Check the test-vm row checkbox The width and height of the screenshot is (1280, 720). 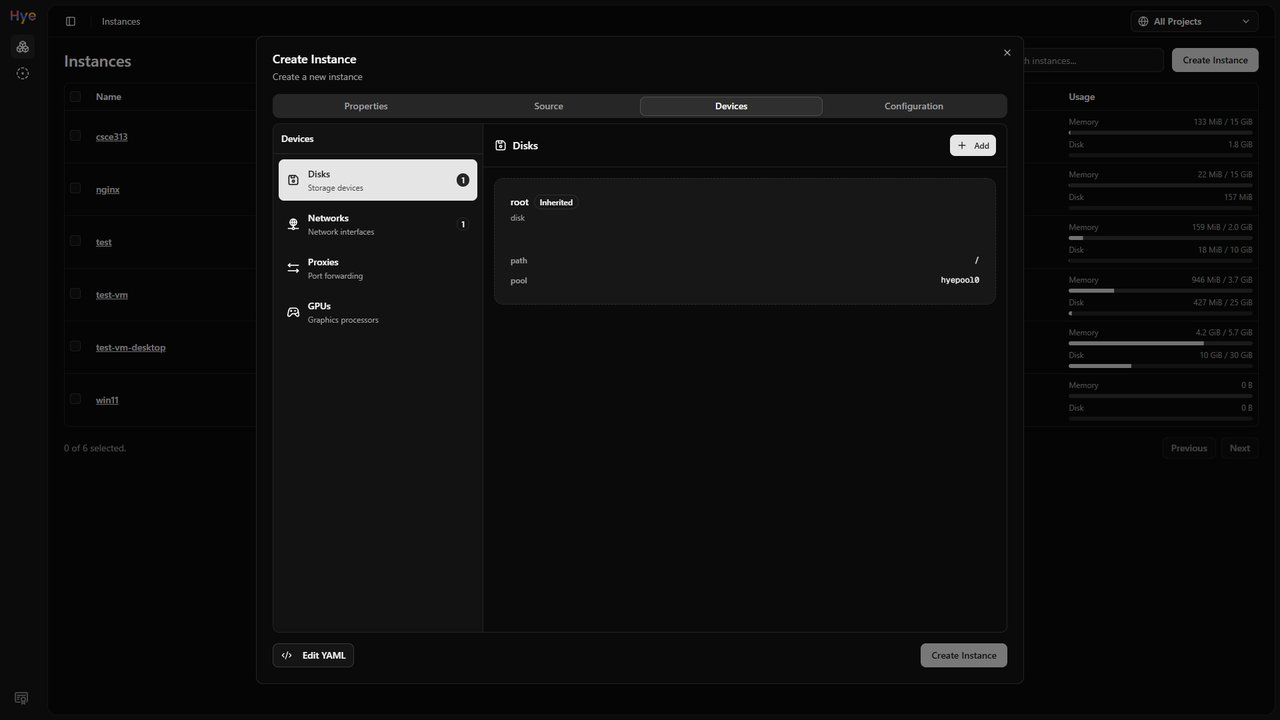[x=75, y=293]
